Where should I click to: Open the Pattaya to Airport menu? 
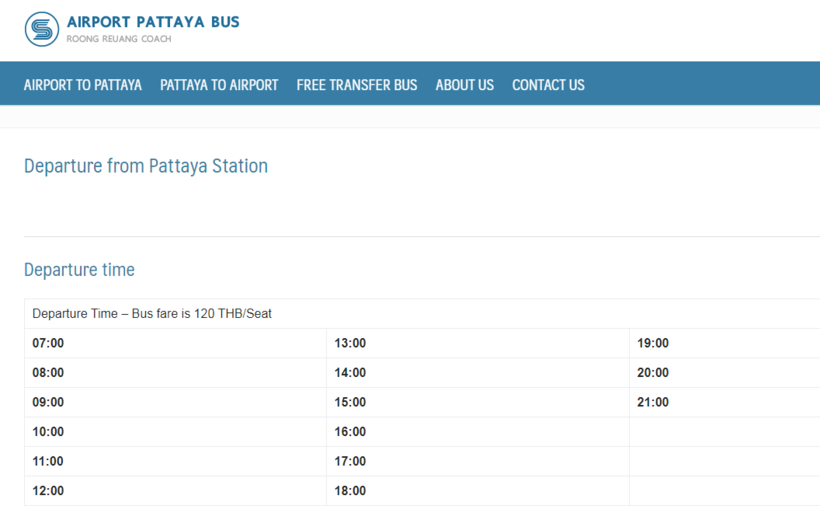219,85
